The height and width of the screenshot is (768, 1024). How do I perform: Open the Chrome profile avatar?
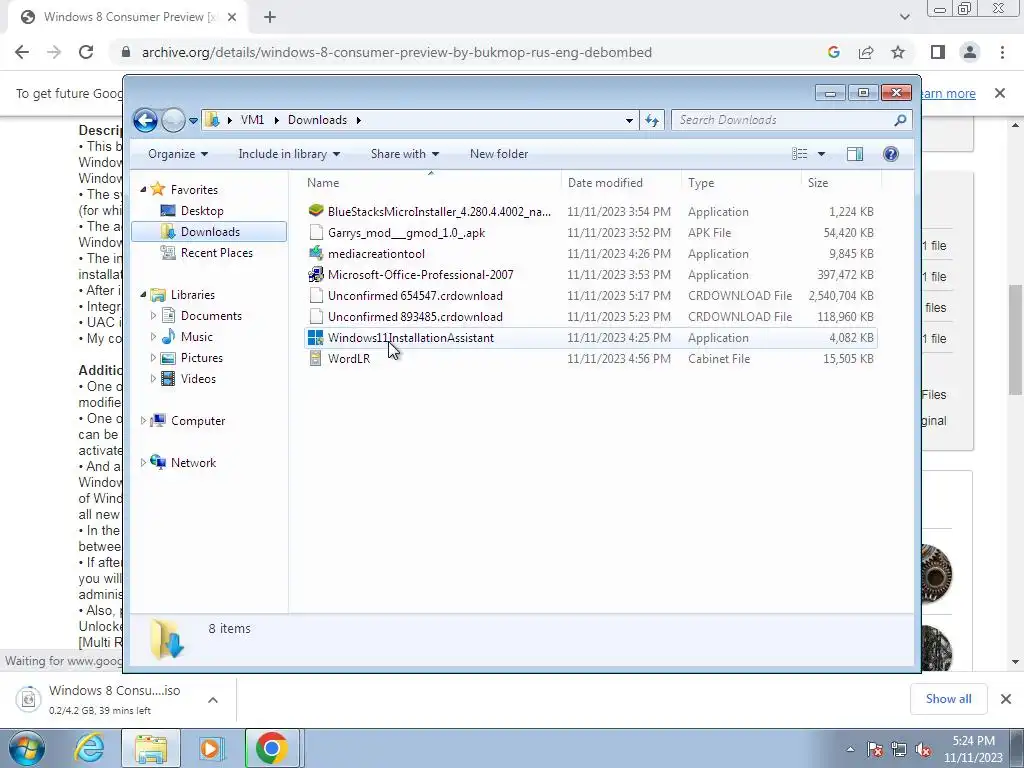point(970,52)
